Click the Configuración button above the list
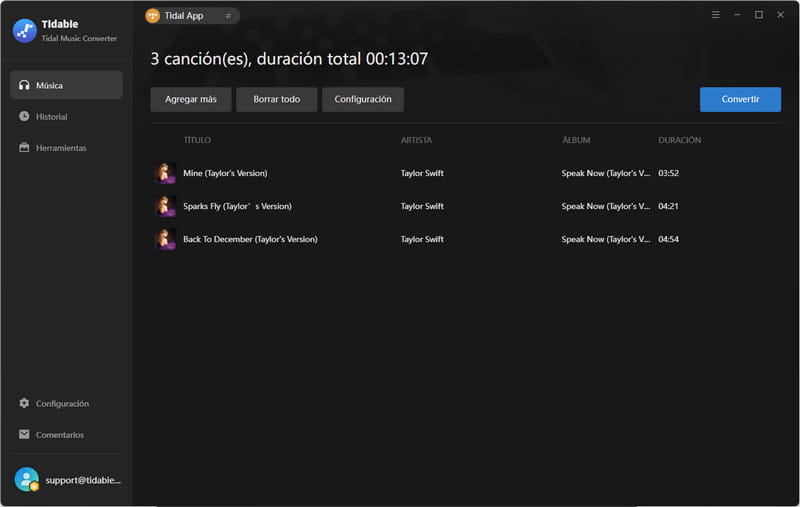The width and height of the screenshot is (800, 507). click(x=363, y=99)
